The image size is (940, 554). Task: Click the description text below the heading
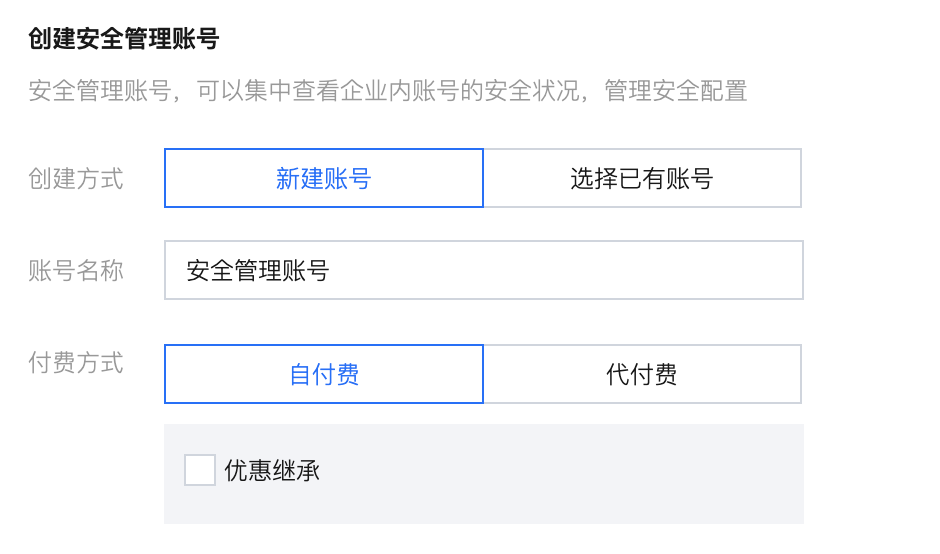point(388,91)
